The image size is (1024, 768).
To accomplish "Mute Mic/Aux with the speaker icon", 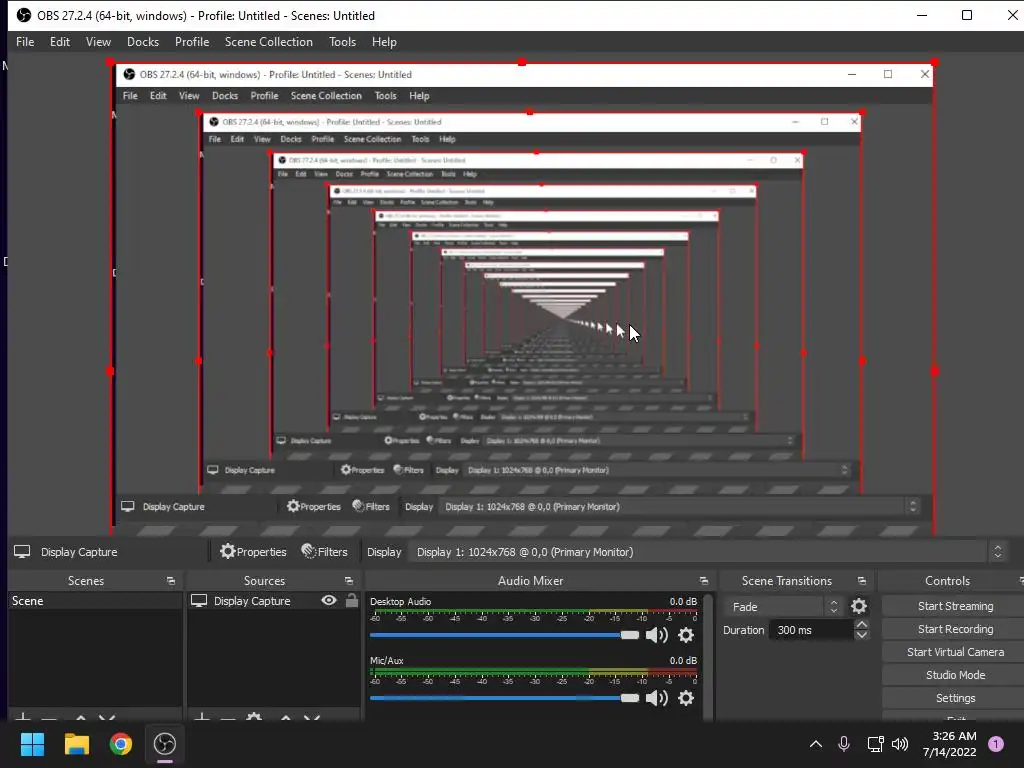I will pos(656,698).
